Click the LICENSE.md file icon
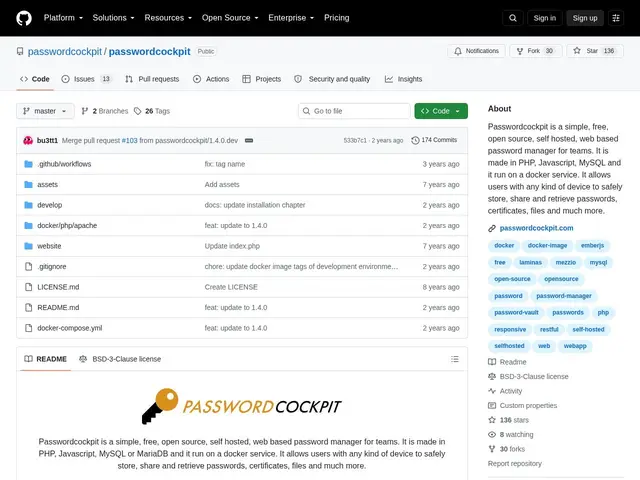The image size is (640, 480). tap(28, 287)
